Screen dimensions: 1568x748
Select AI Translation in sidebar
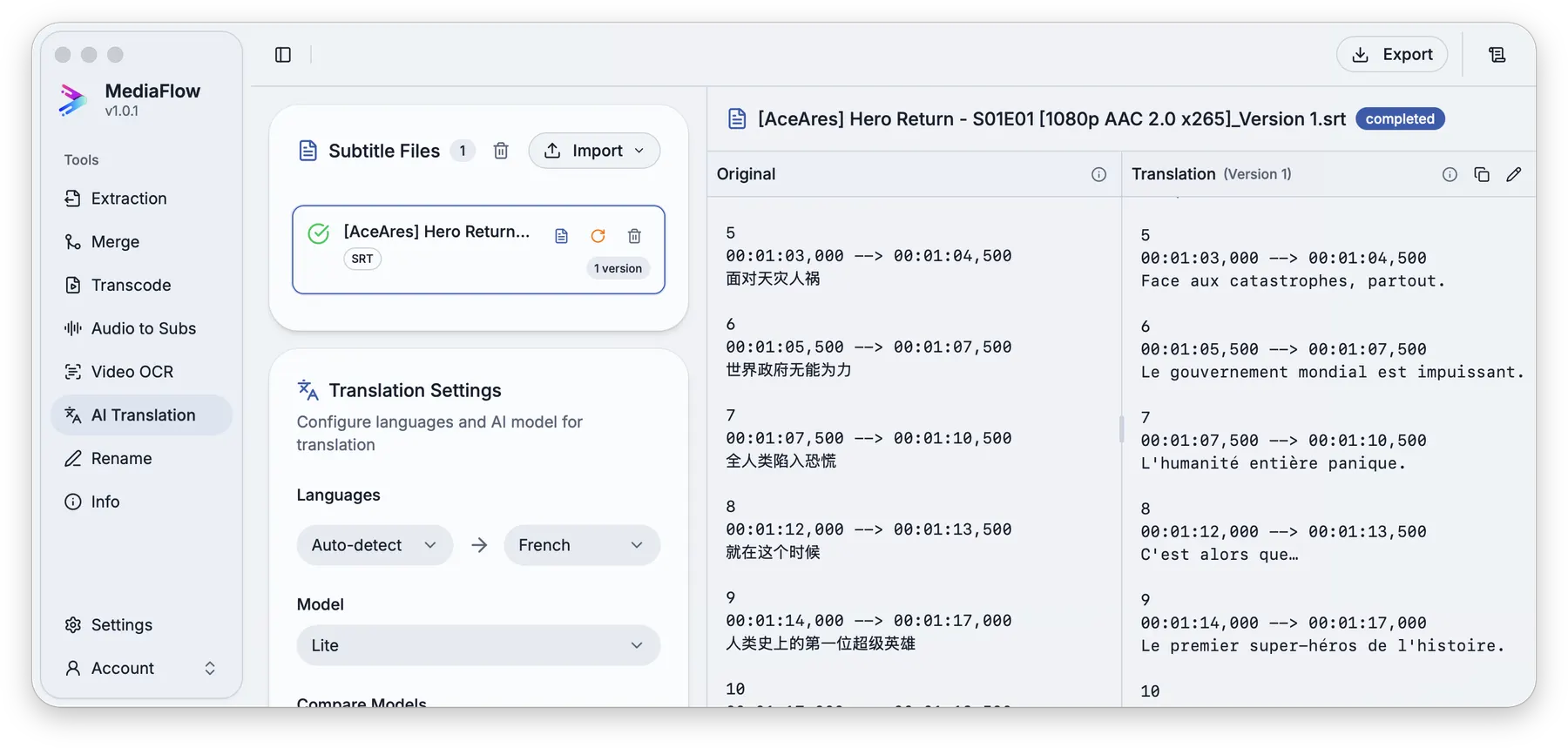[x=141, y=415]
